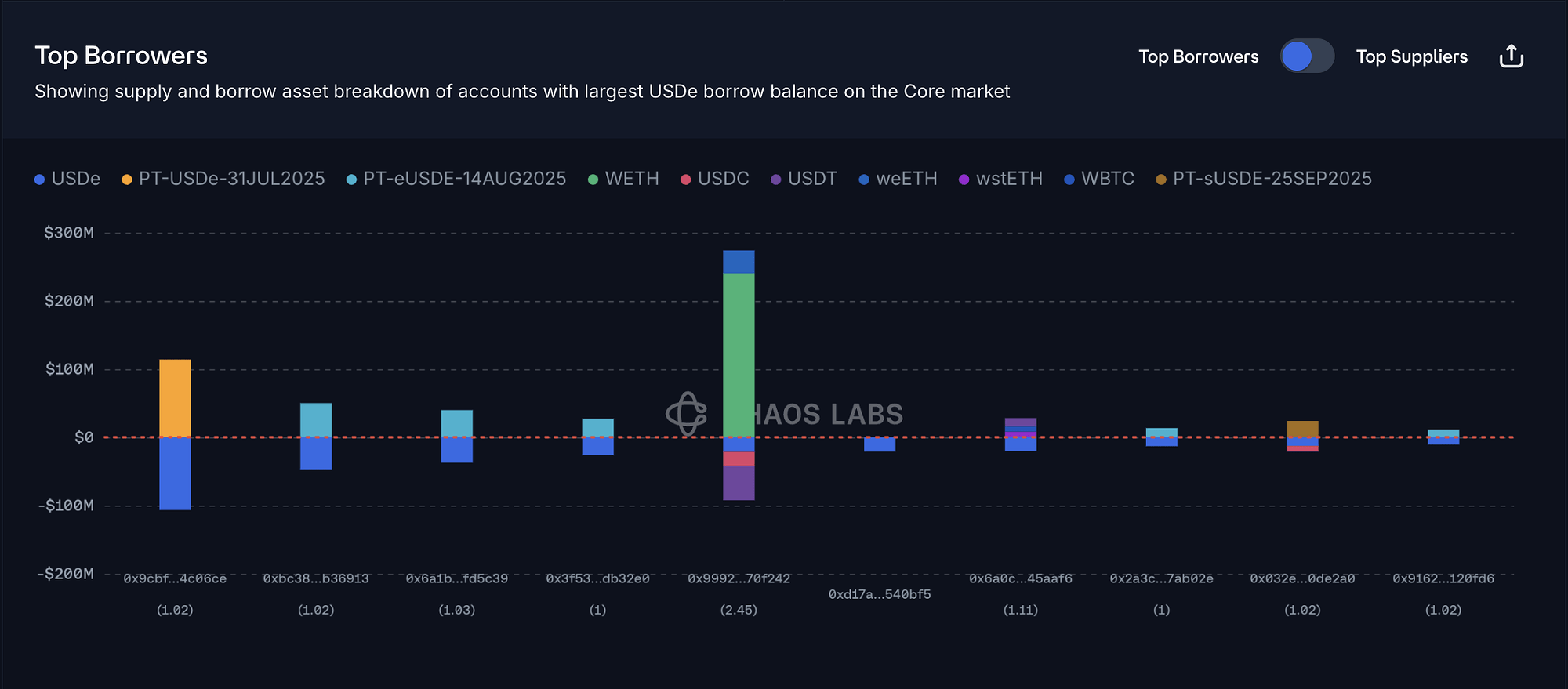Click the export share icon
Viewport: 1568px width, 689px height.
1511,56
